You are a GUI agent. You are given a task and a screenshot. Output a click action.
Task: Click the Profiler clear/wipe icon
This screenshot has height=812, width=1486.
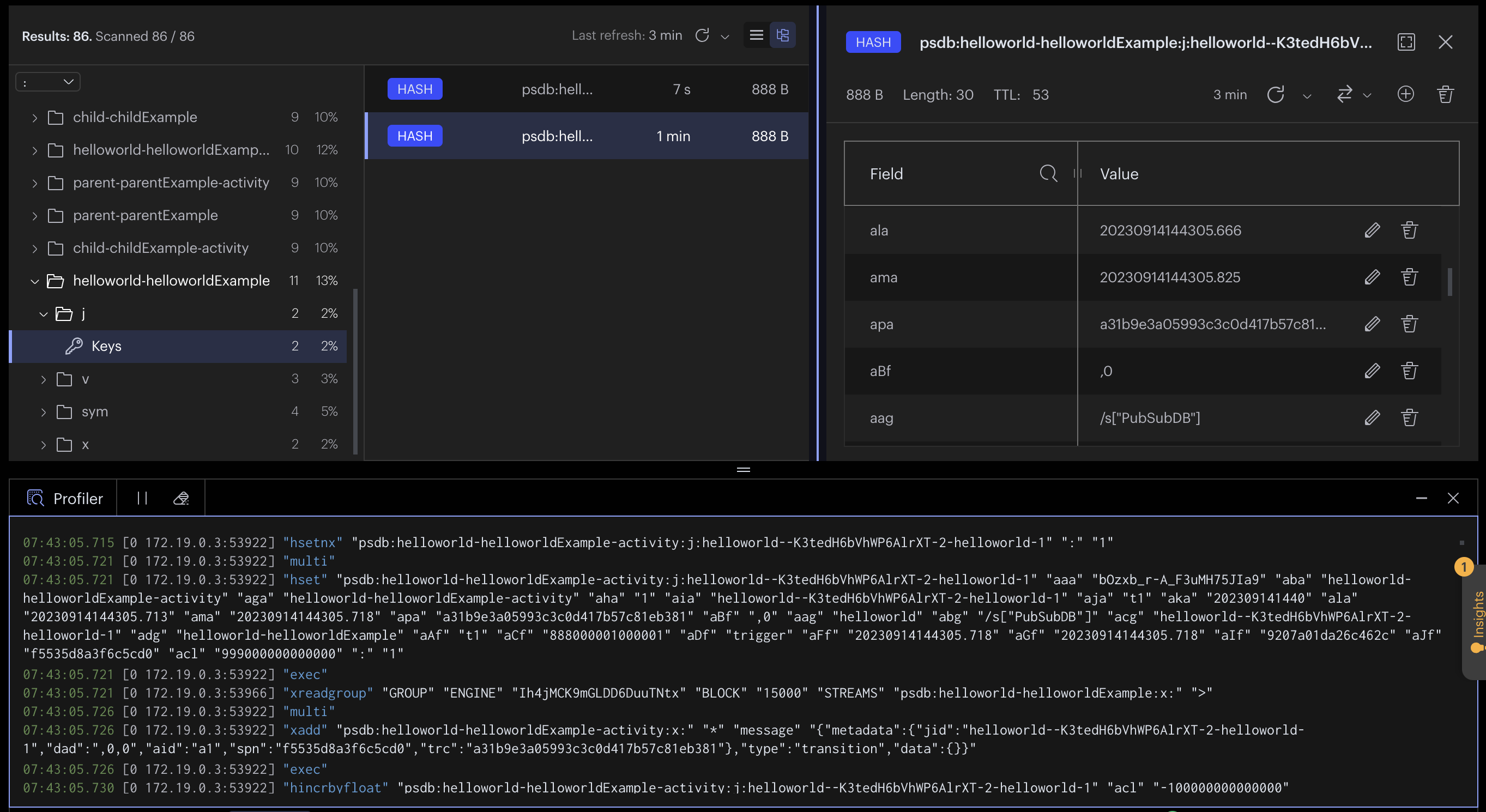pos(180,497)
